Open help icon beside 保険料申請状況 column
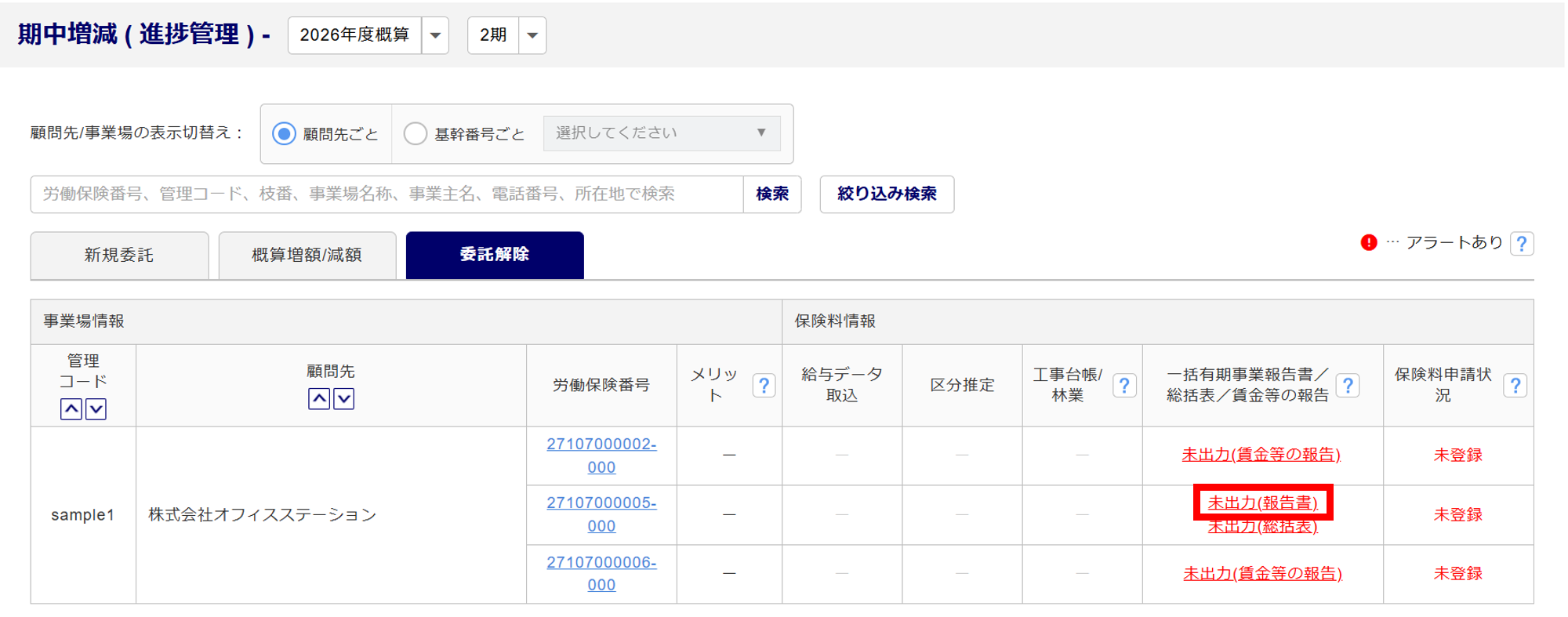The width and height of the screenshot is (1568, 617). point(1515,386)
